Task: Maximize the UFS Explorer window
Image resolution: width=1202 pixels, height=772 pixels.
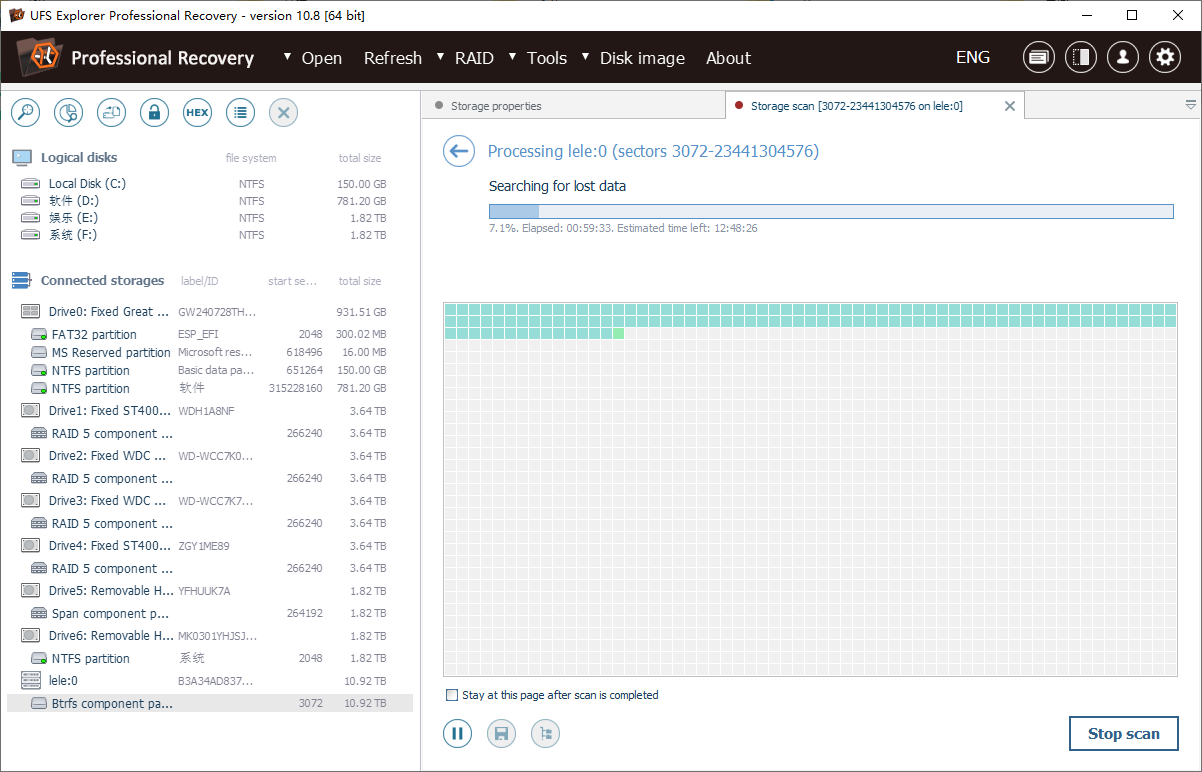Action: pos(1132,15)
